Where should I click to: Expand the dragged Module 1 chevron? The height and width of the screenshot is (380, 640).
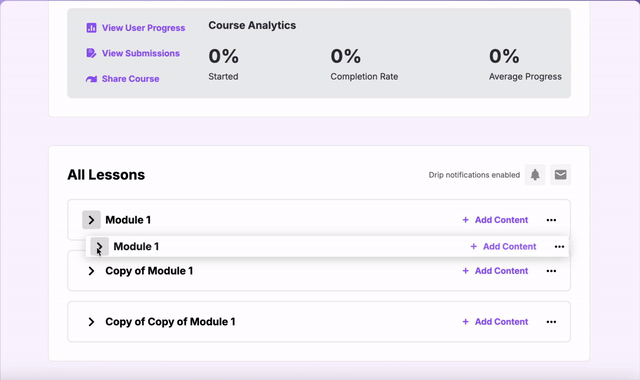pos(99,247)
